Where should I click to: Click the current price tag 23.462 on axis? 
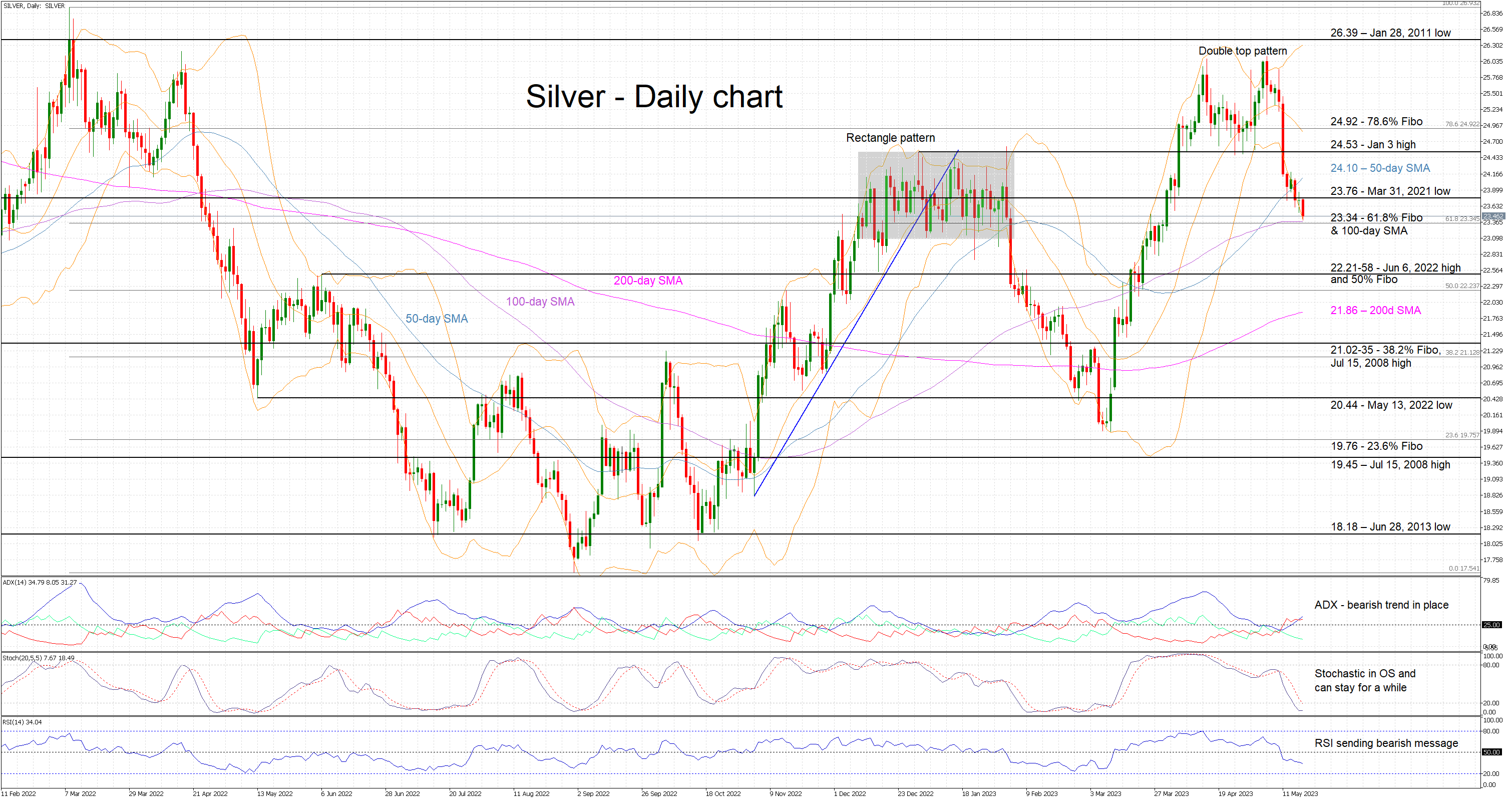pyautogui.click(x=1493, y=216)
